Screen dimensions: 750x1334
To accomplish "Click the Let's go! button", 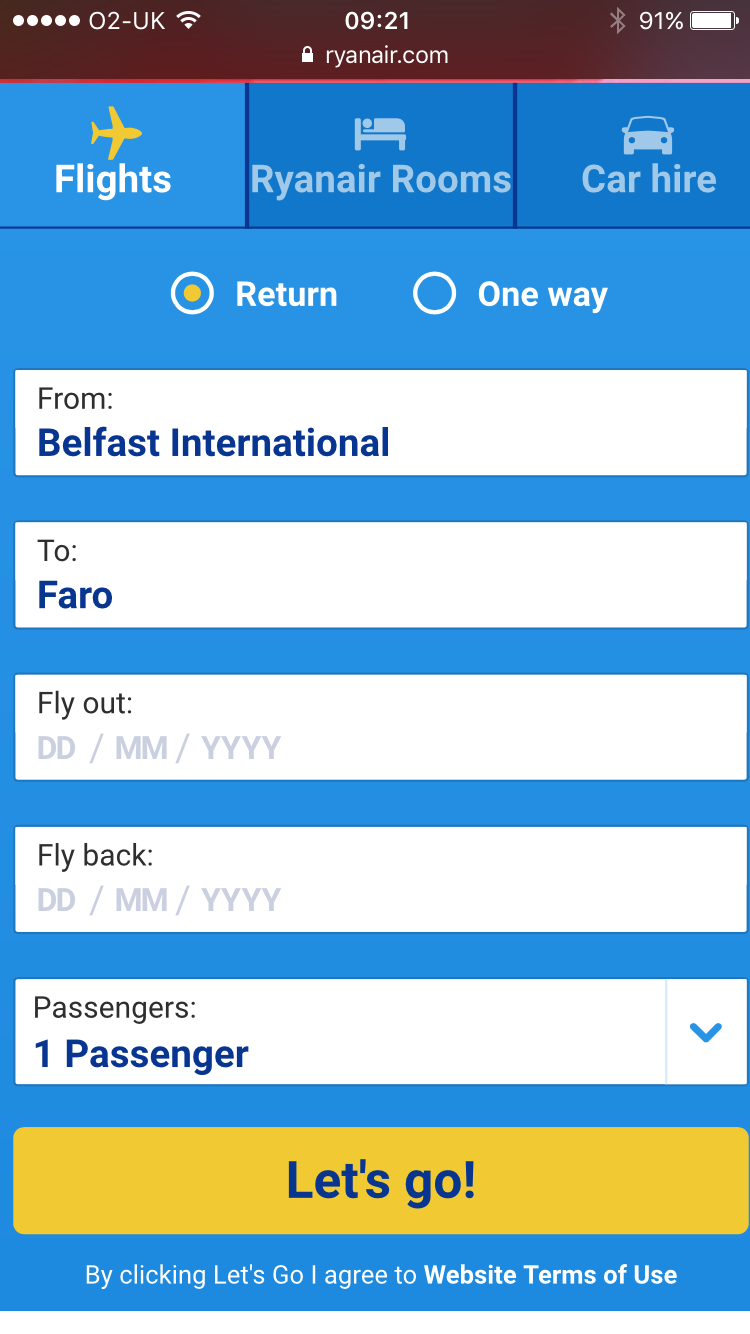I will tap(381, 1180).
